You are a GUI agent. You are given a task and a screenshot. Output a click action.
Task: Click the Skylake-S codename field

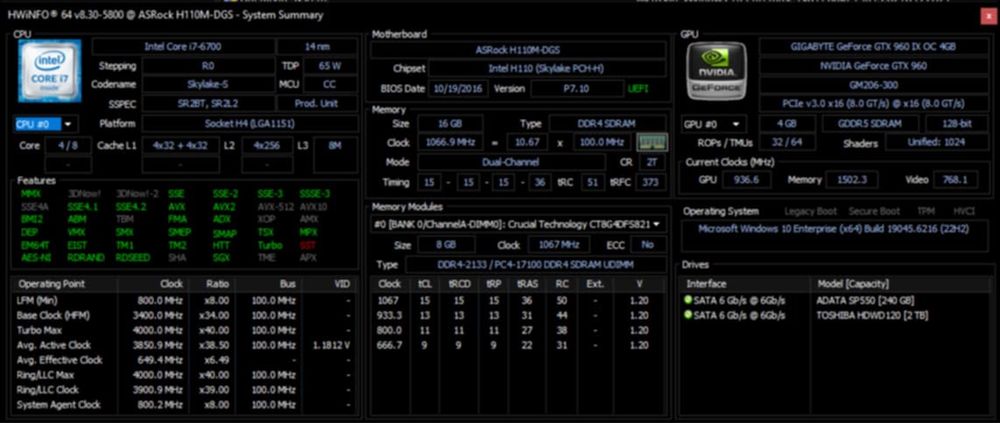[x=208, y=84]
